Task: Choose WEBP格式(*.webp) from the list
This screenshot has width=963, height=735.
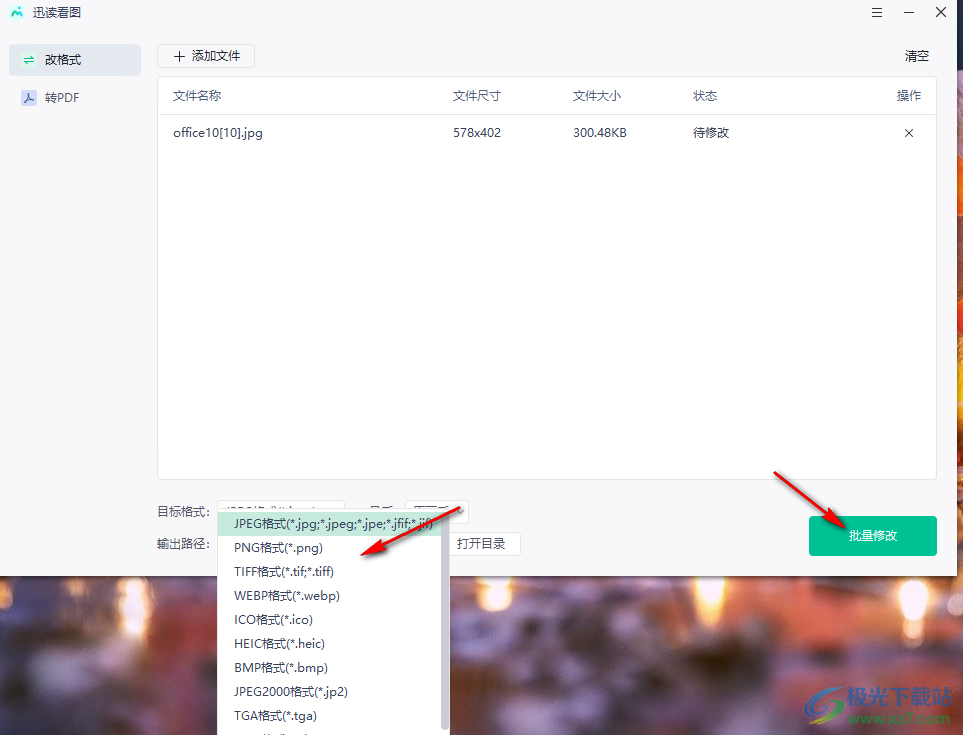Action: (329, 596)
